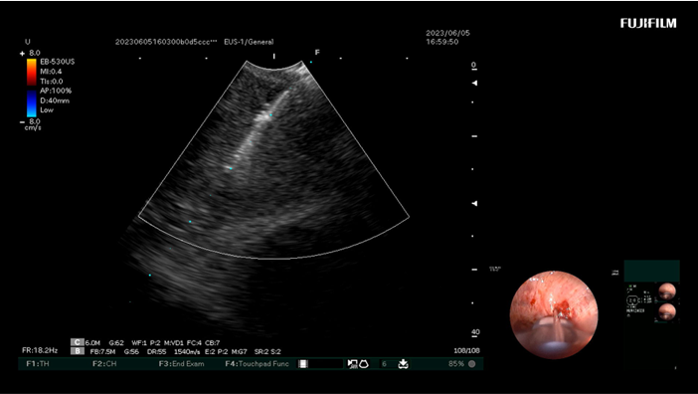698x394 pixels.
Task: Click the 40 depth label on scale
Action: point(475,332)
